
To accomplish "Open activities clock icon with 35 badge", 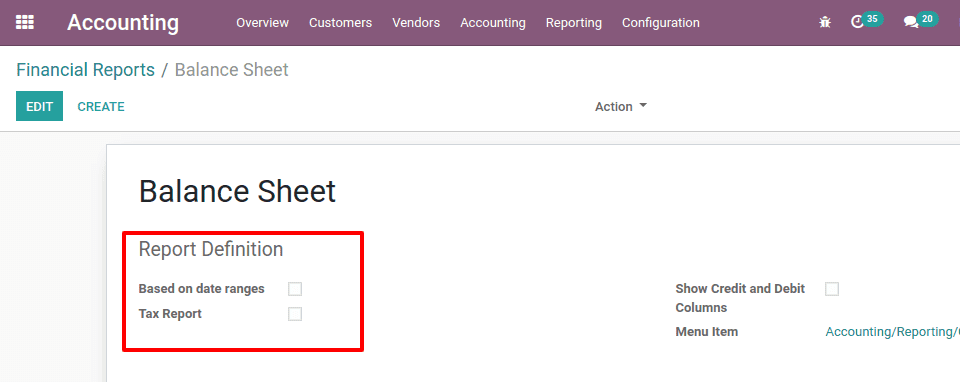I will (867, 21).
